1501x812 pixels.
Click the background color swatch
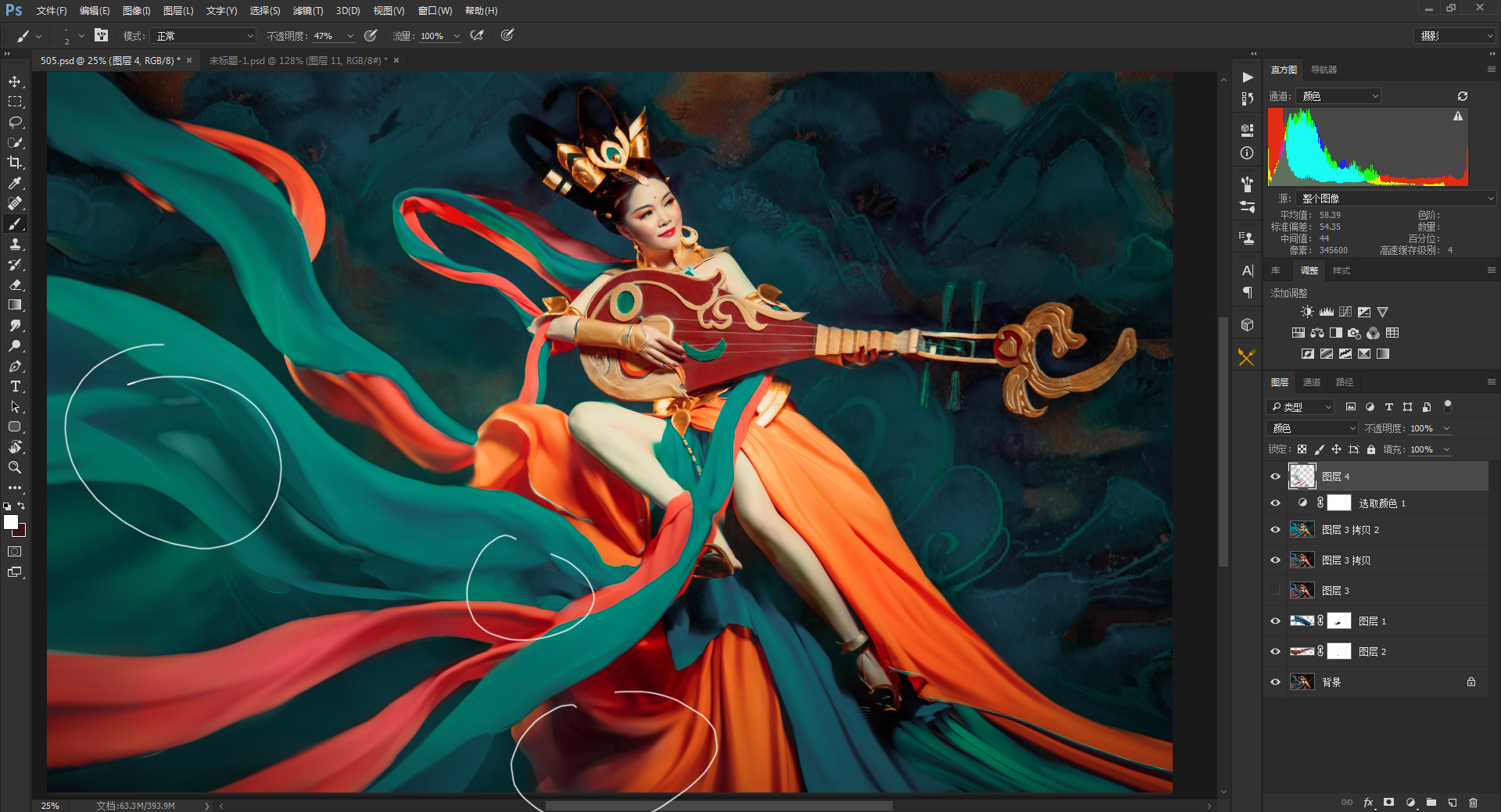point(21,532)
